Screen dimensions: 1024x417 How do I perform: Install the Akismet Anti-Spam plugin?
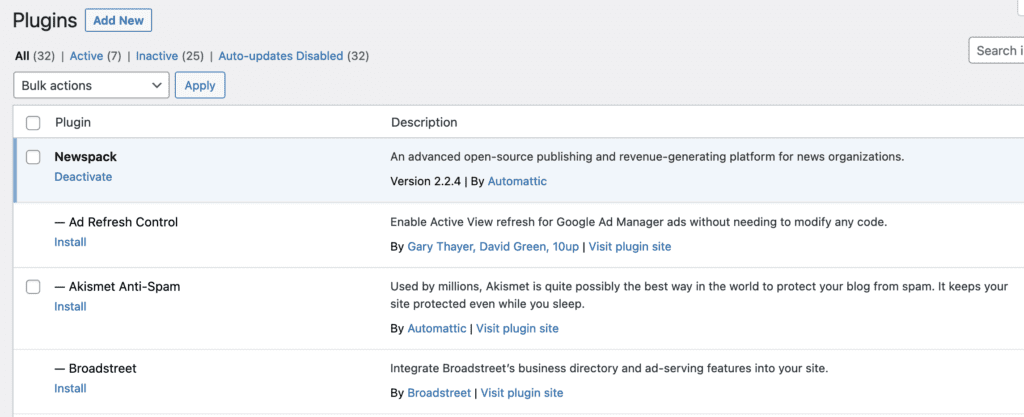(71, 307)
